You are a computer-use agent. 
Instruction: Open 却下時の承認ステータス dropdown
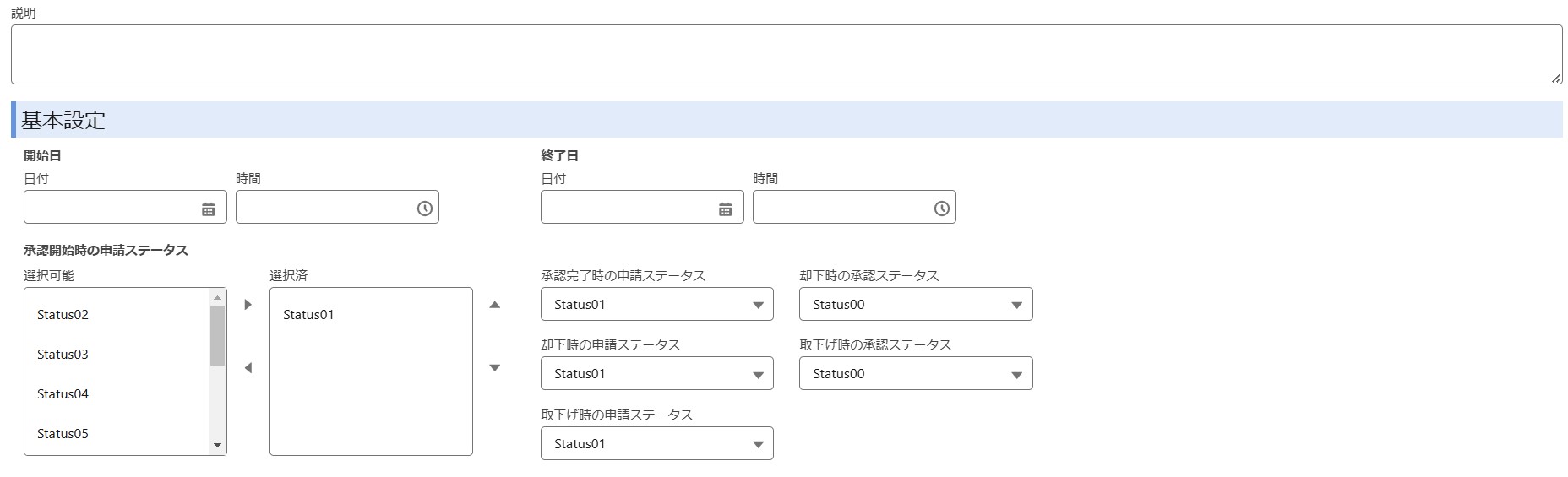click(916, 304)
